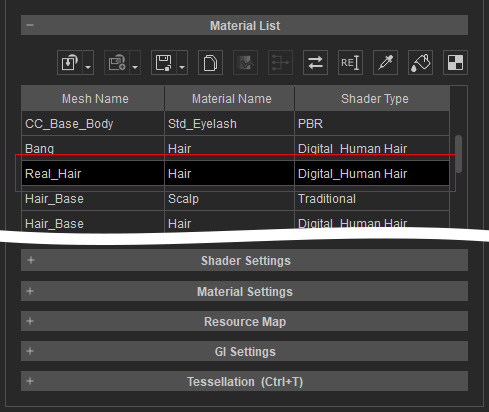Click the Copy Material pages icon
Screen dimensions: 489x412
coord(210,63)
